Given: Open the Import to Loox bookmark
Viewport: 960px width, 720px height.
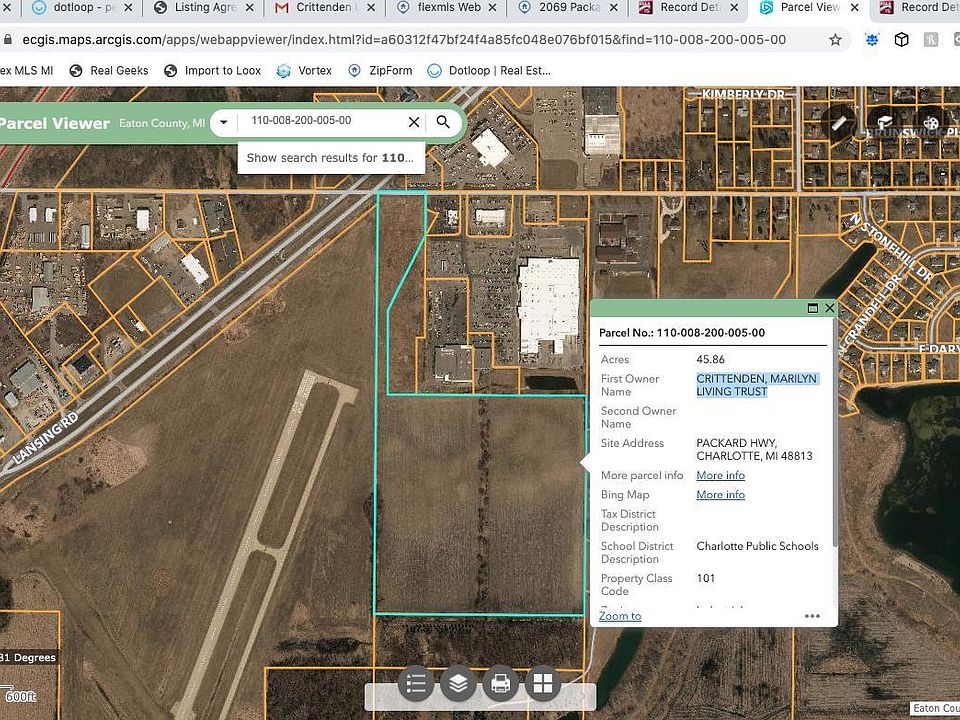Looking at the screenshot, I should pyautogui.click(x=212, y=70).
